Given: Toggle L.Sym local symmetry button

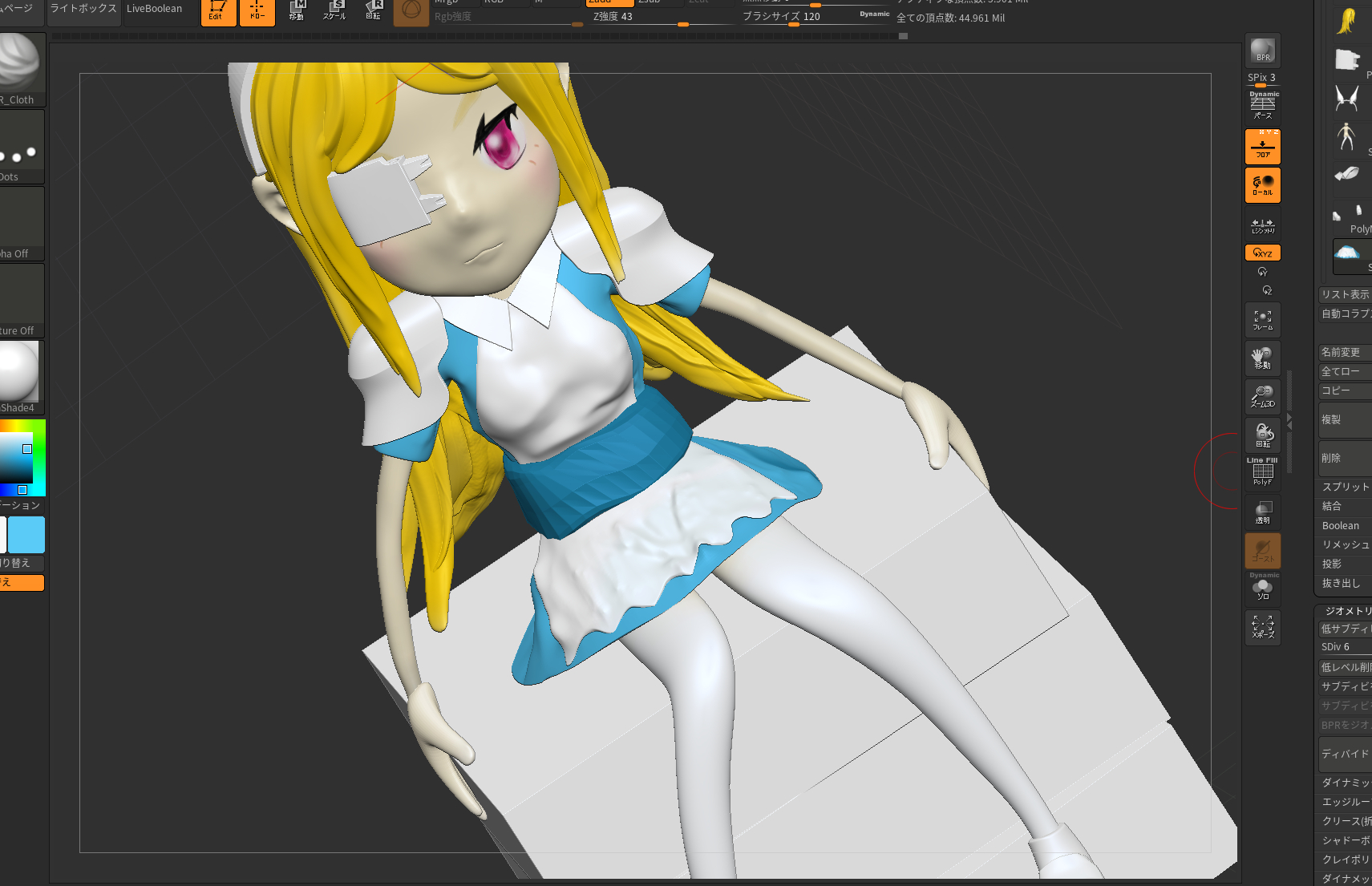Looking at the screenshot, I should click(1263, 225).
